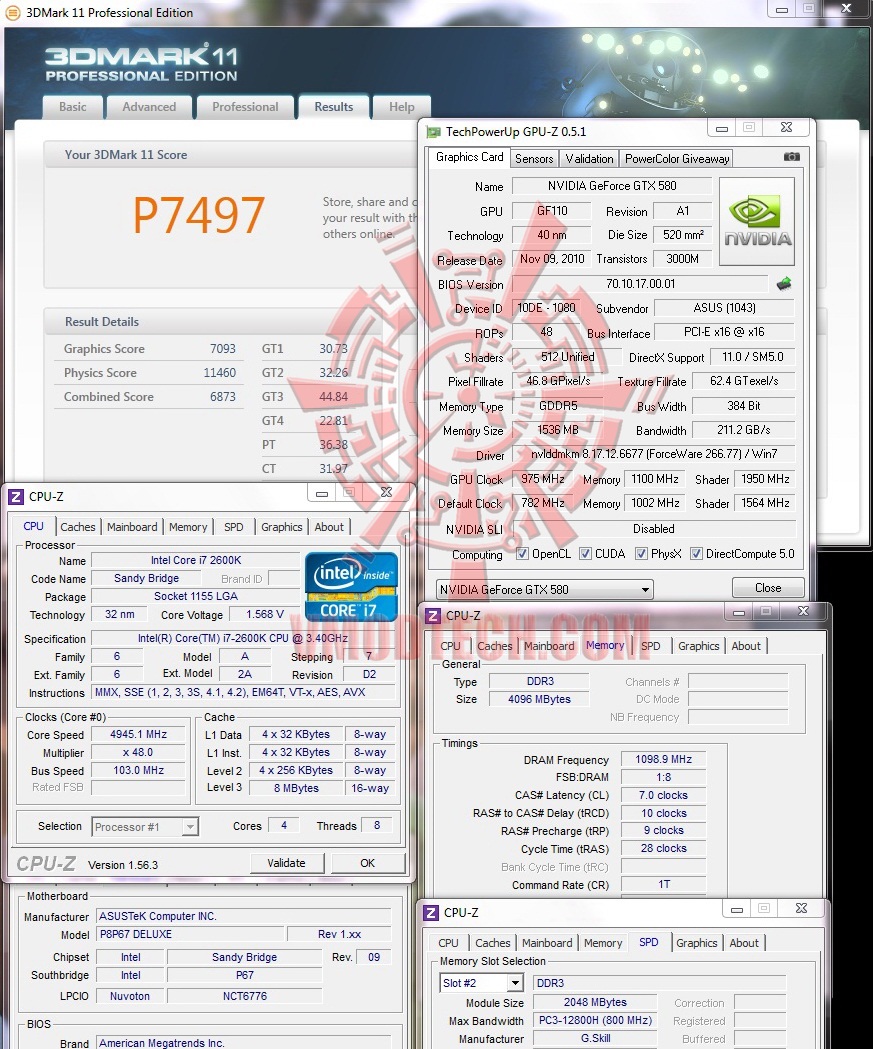The image size is (873, 1049).
Task: Click the Validate button in CPU-Z
Action: (x=286, y=863)
